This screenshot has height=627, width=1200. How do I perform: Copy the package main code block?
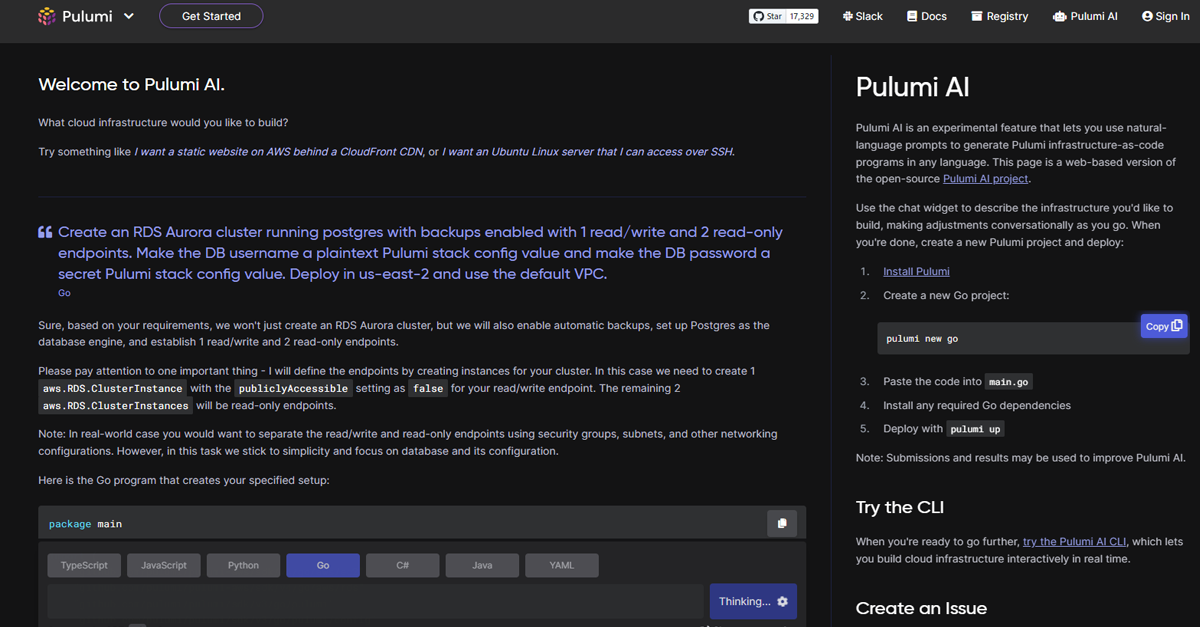tap(782, 523)
